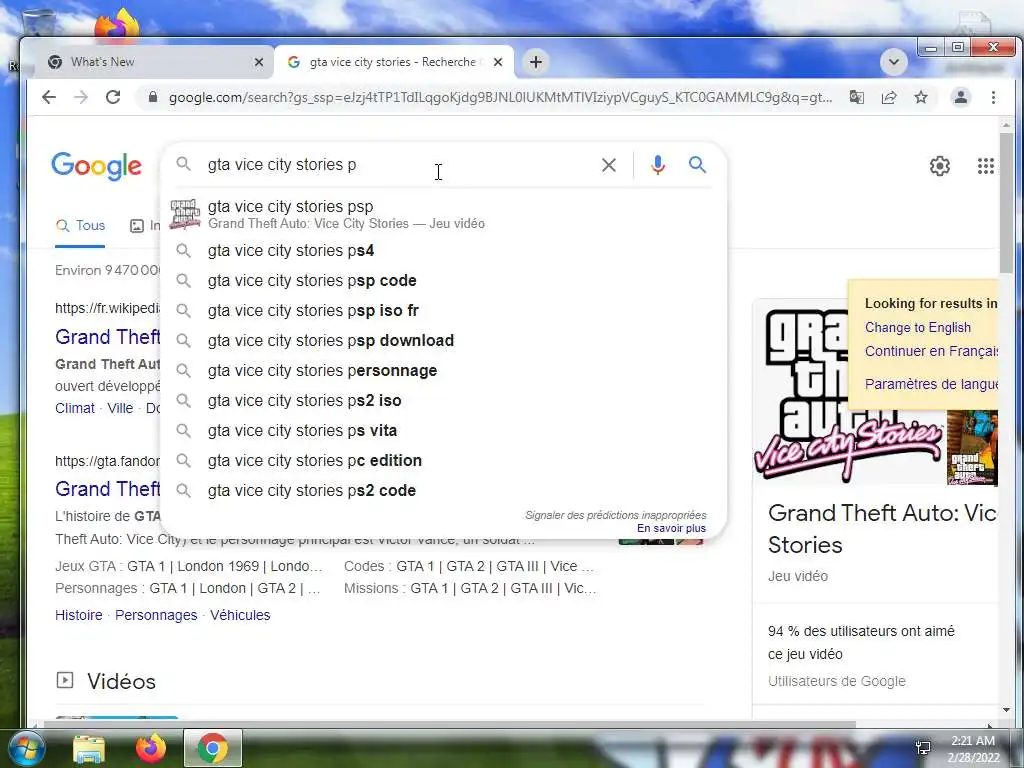Click the network tray icon
This screenshot has height=768, width=1024.
point(923,748)
